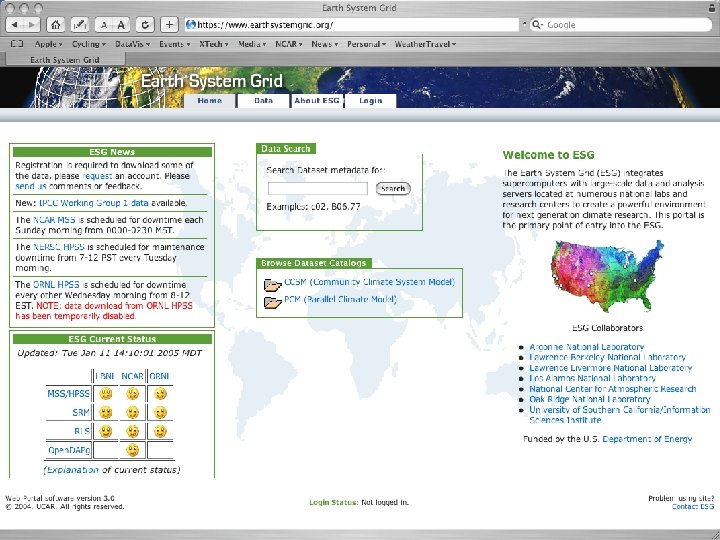Viewport: 720px width, 540px height.
Task: Open the NERSC HPSS link
Action: 59,247
